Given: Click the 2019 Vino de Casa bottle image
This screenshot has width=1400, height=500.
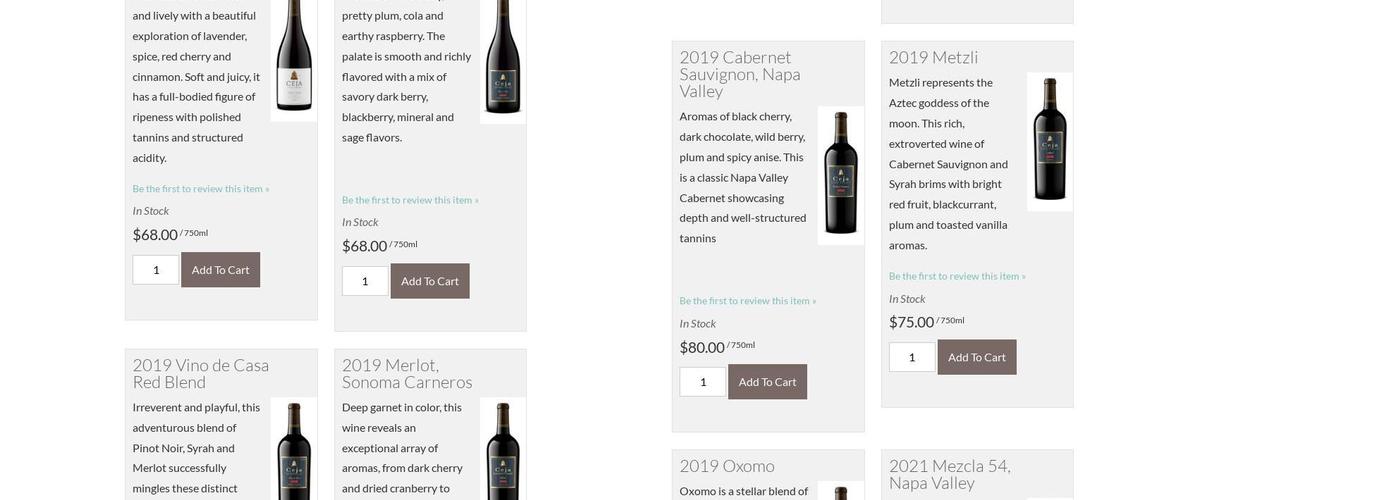Looking at the screenshot, I should click(x=293, y=450).
